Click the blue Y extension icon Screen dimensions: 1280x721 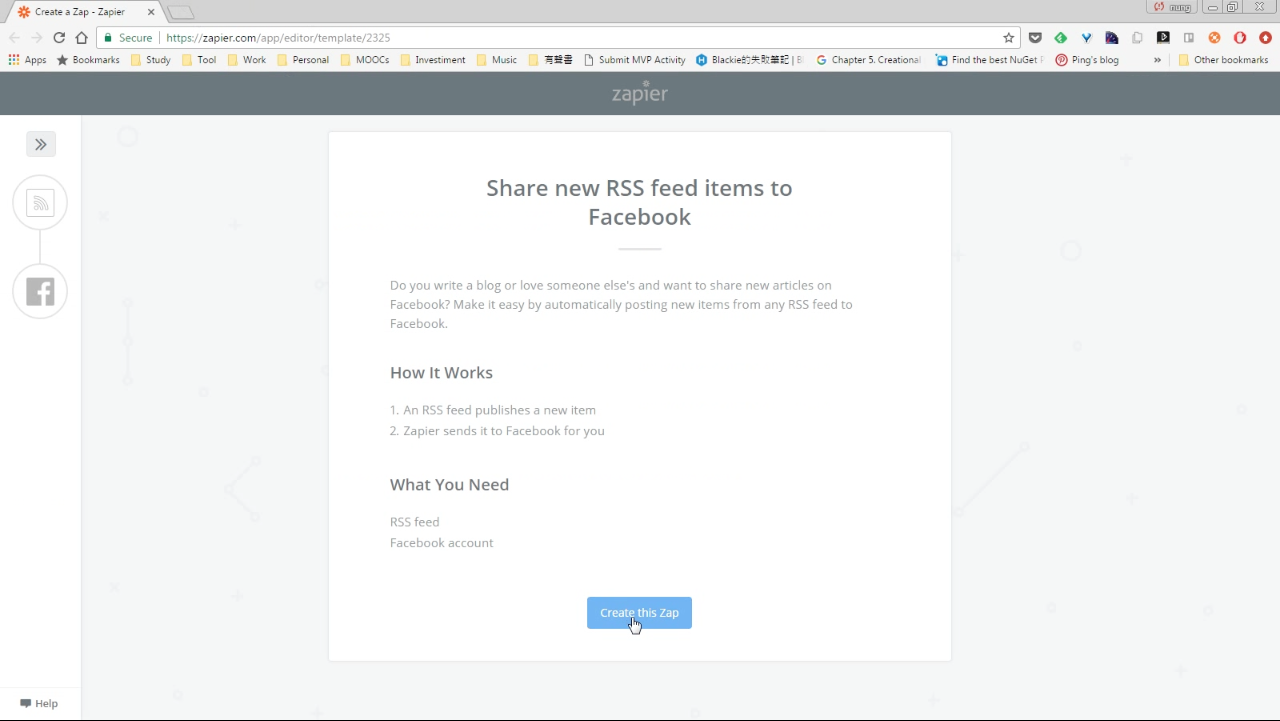pos(1086,37)
